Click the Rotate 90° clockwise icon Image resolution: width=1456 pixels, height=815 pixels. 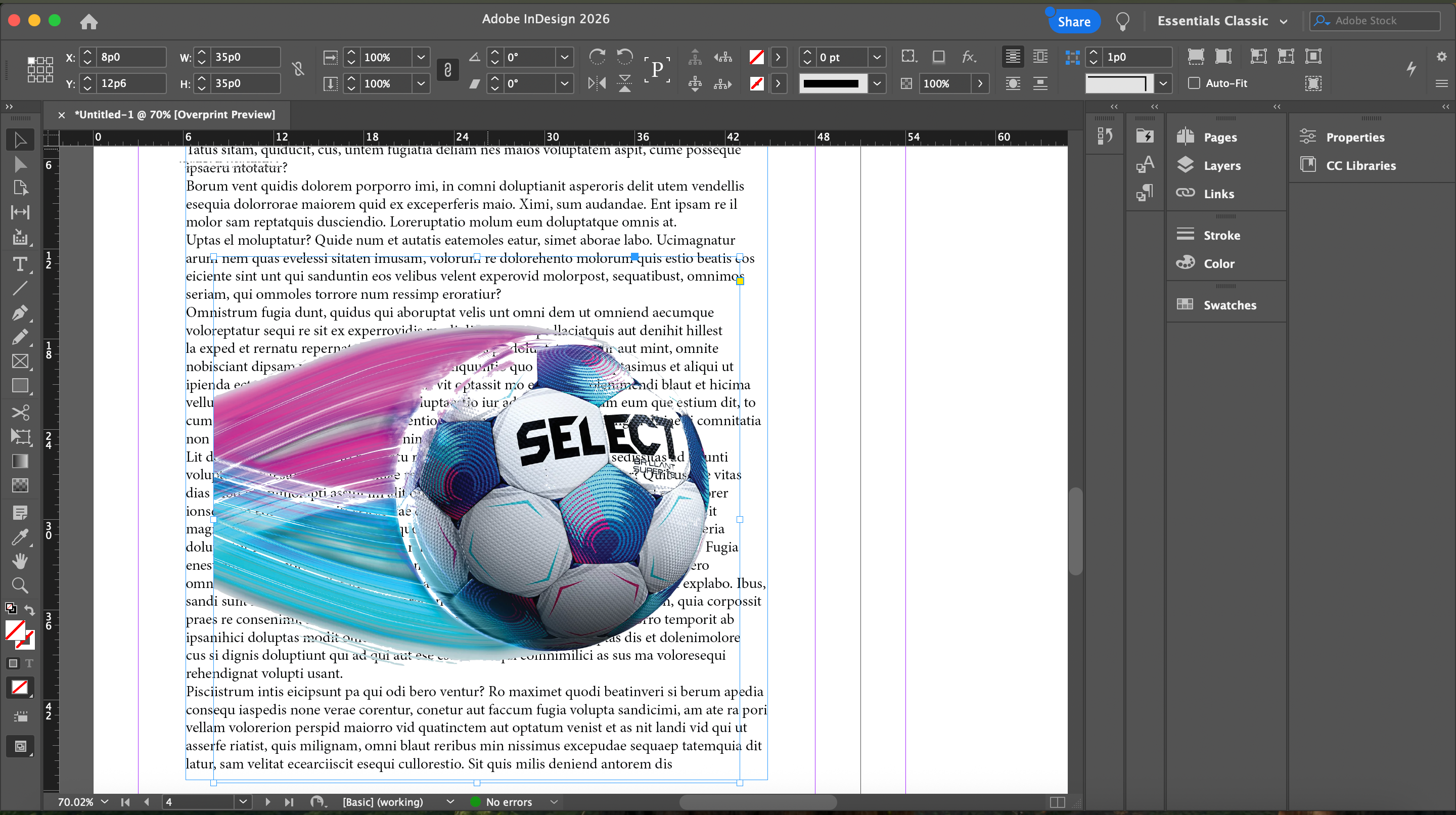click(597, 57)
